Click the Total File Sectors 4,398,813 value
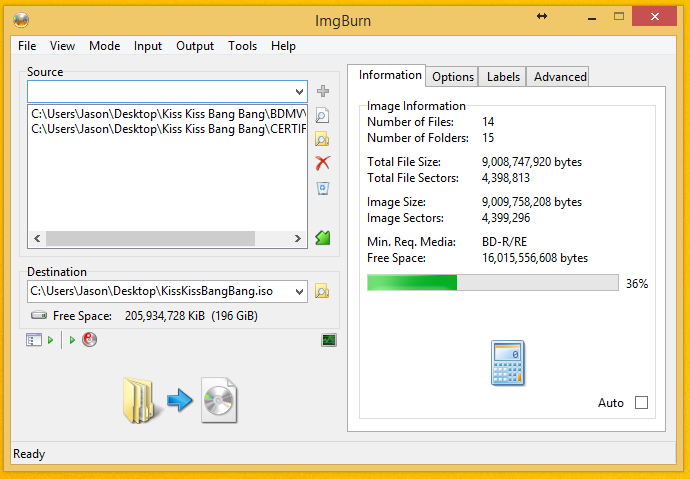 [x=506, y=178]
